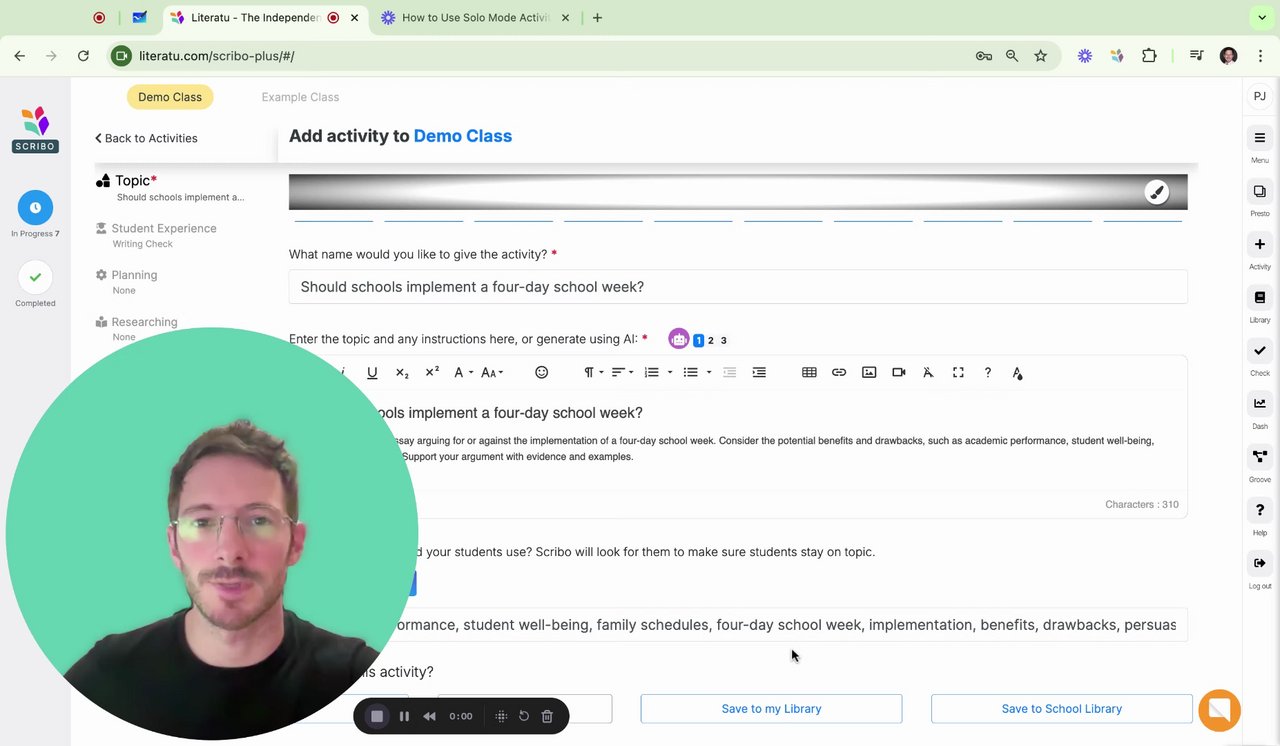Select AI variation number 3
Viewport: 1280px width, 746px height.
tap(724, 341)
